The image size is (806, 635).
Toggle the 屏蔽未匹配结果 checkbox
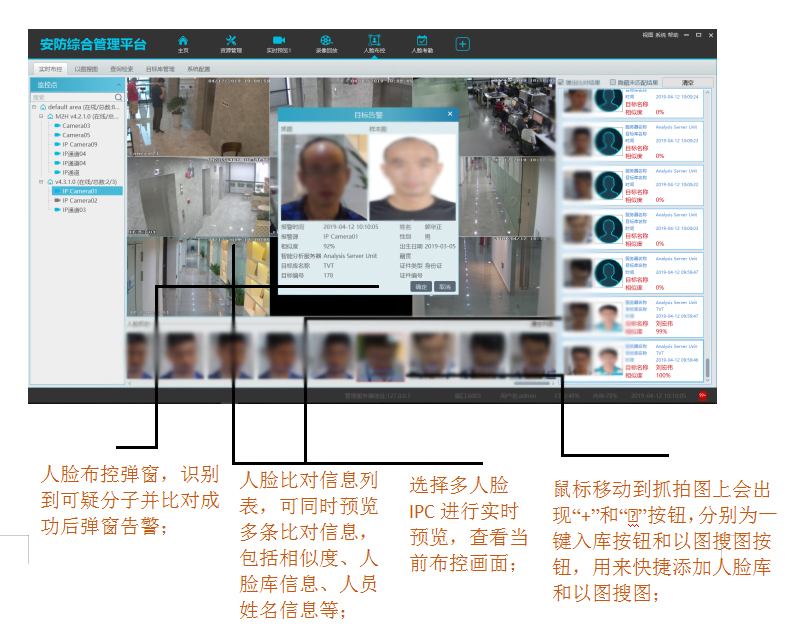coord(611,82)
